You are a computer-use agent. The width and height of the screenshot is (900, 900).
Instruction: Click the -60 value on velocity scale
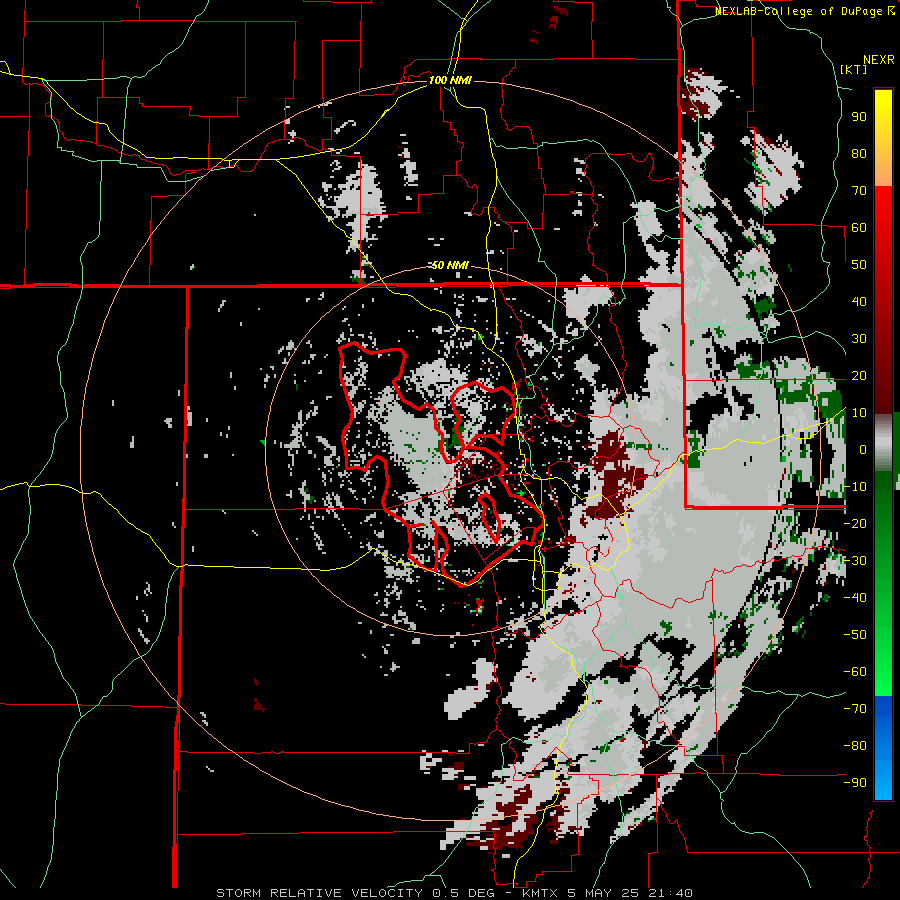point(855,672)
